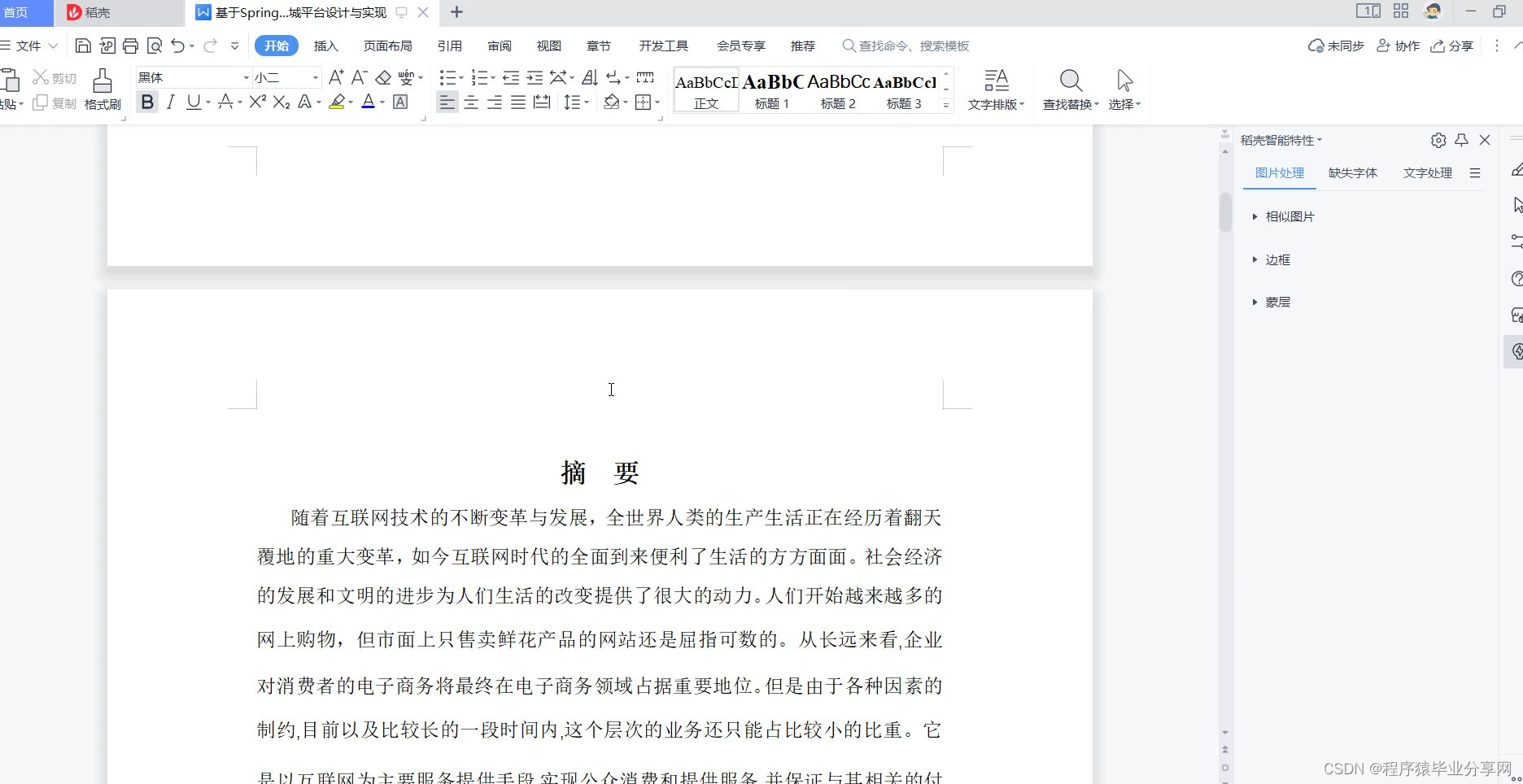The width and height of the screenshot is (1523, 784).
Task: Toggle left alignment
Action: pos(447,102)
